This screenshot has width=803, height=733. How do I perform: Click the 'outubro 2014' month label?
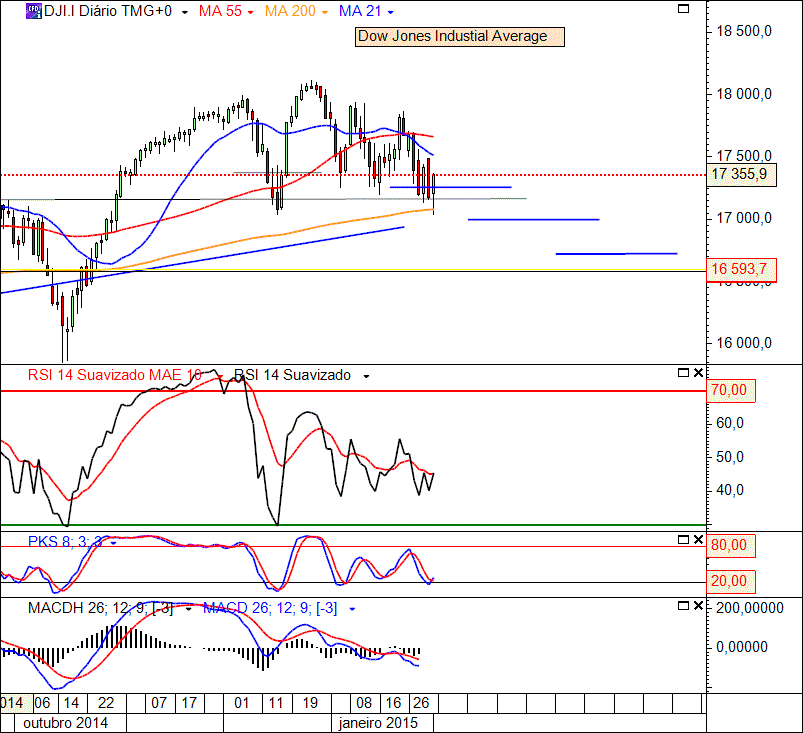coord(66,723)
